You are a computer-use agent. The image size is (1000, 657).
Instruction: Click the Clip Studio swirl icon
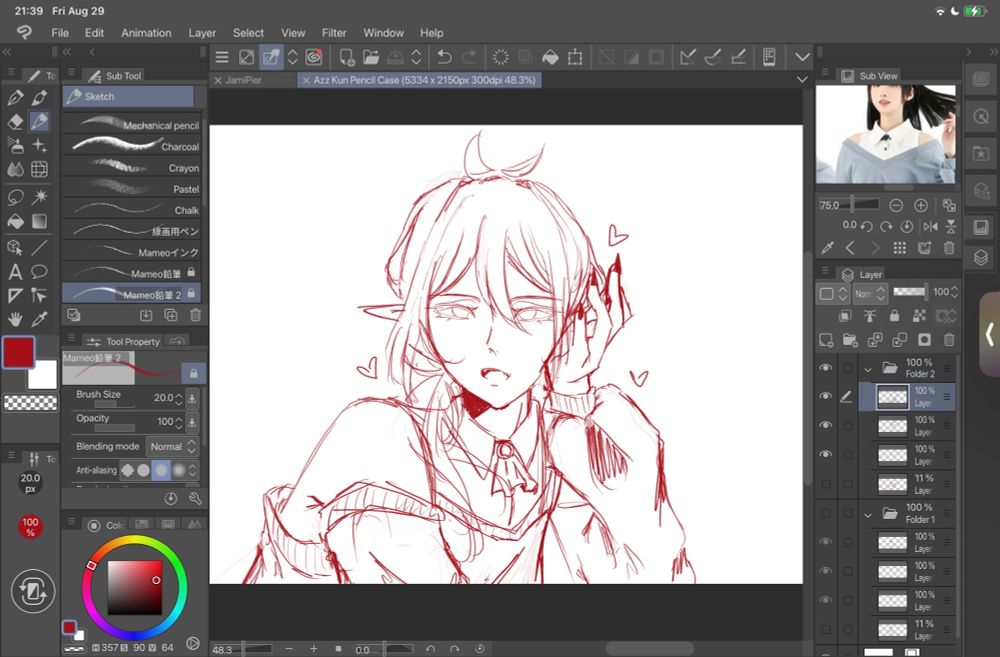pyautogui.click(x=314, y=57)
